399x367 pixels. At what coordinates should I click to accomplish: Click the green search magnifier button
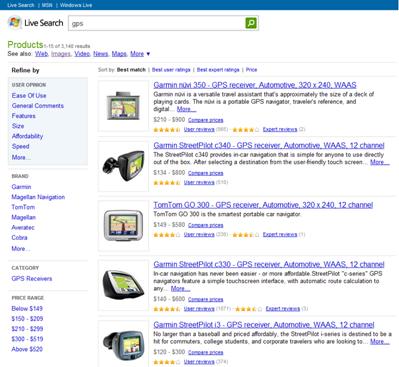pos(251,23)
